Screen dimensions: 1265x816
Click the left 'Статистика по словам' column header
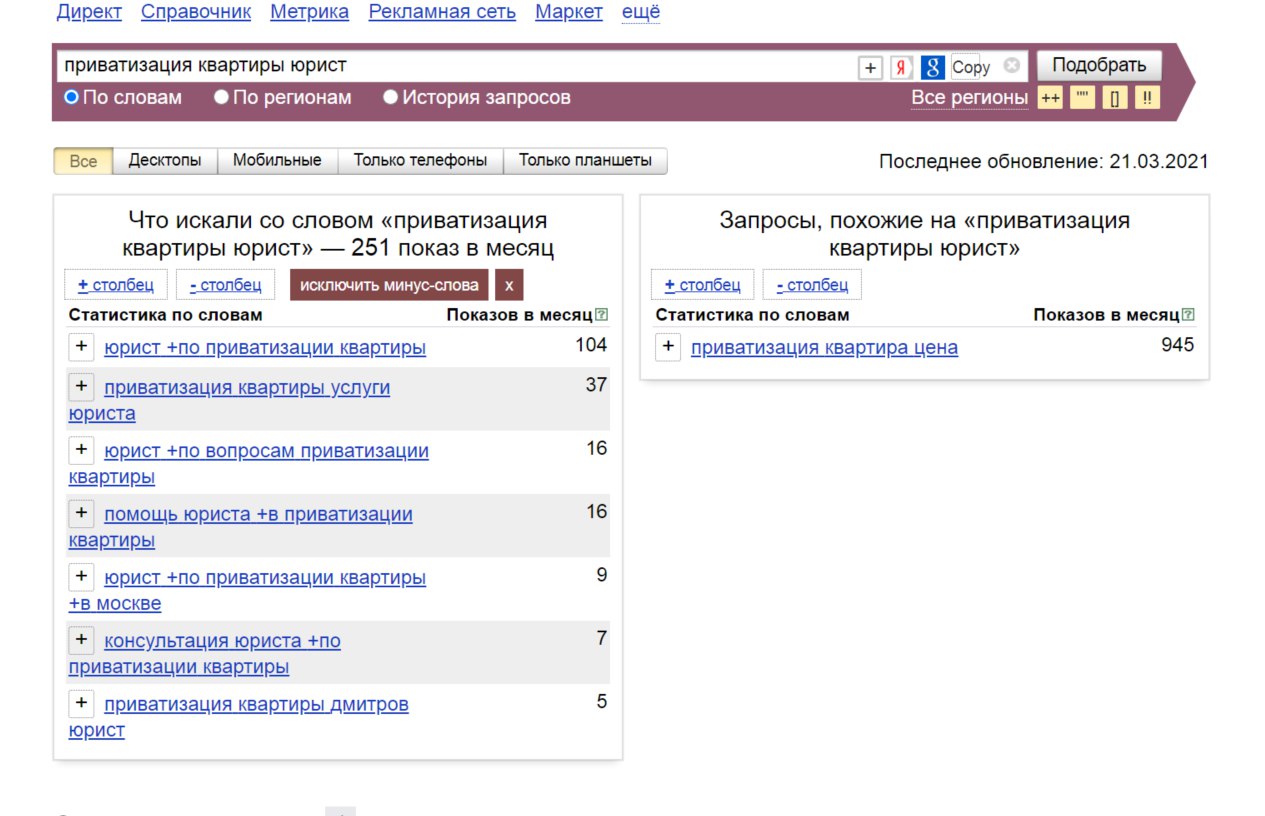(165, 315)
